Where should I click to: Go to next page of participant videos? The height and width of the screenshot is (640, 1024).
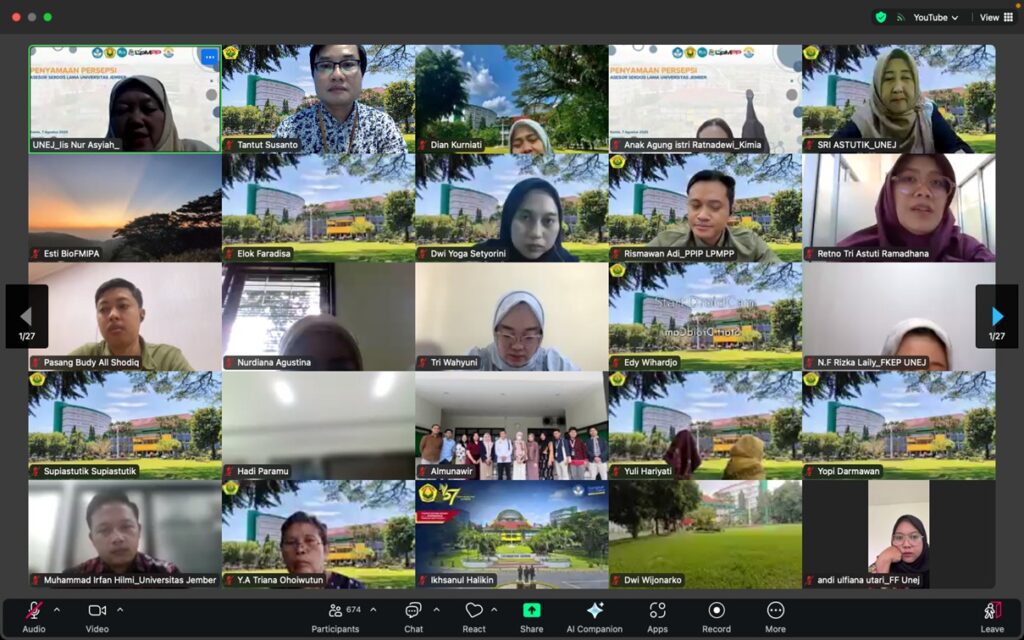(996, 317)
